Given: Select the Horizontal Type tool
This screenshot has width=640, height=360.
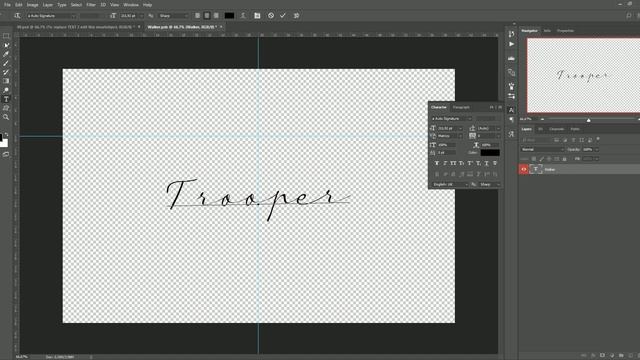Looking at the screenshot, I should pyautogui.click(x=6, y=99).
